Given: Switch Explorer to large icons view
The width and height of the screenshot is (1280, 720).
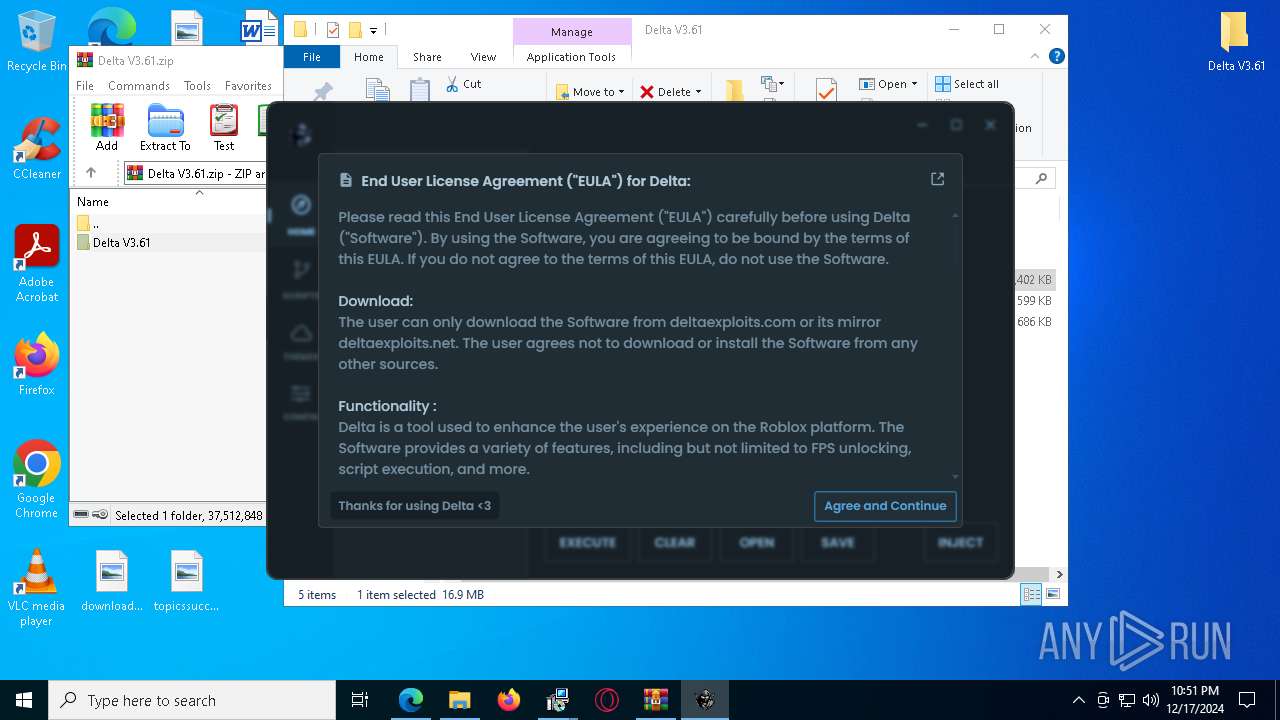Looking at the screenshot, I should coord(1051,595).
